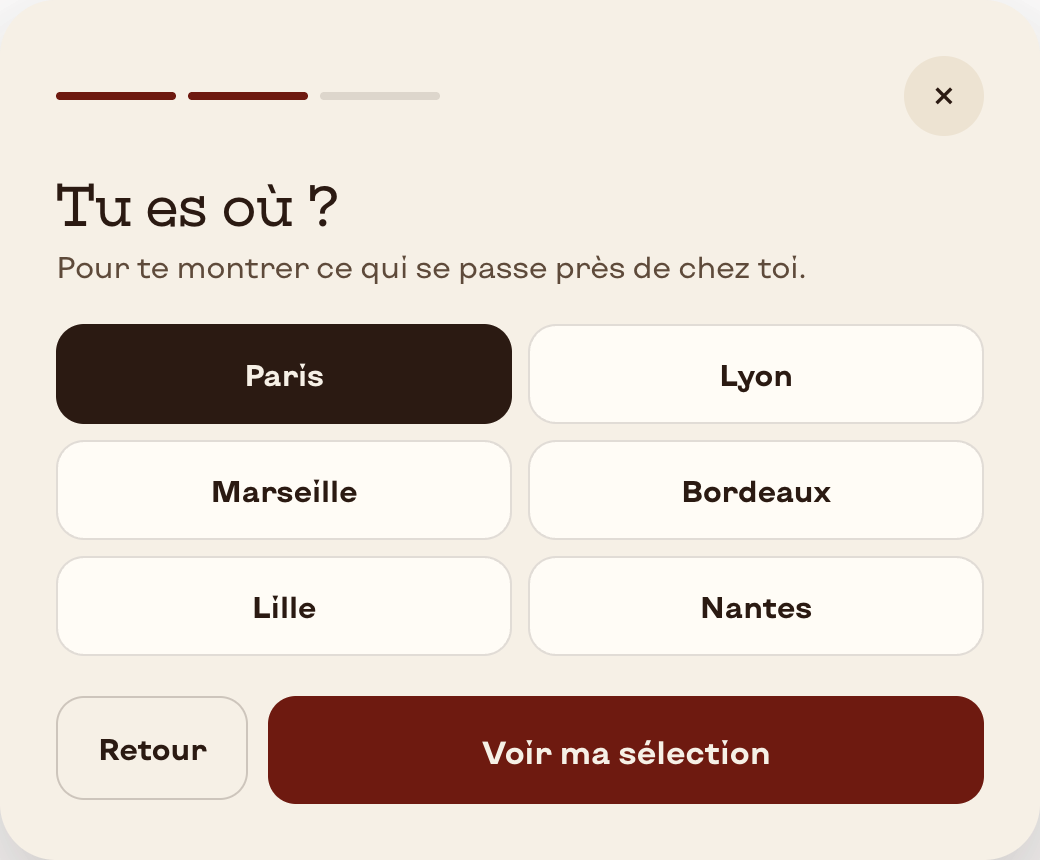
Task: Choose Lille as your location
Action: [284, 606]
